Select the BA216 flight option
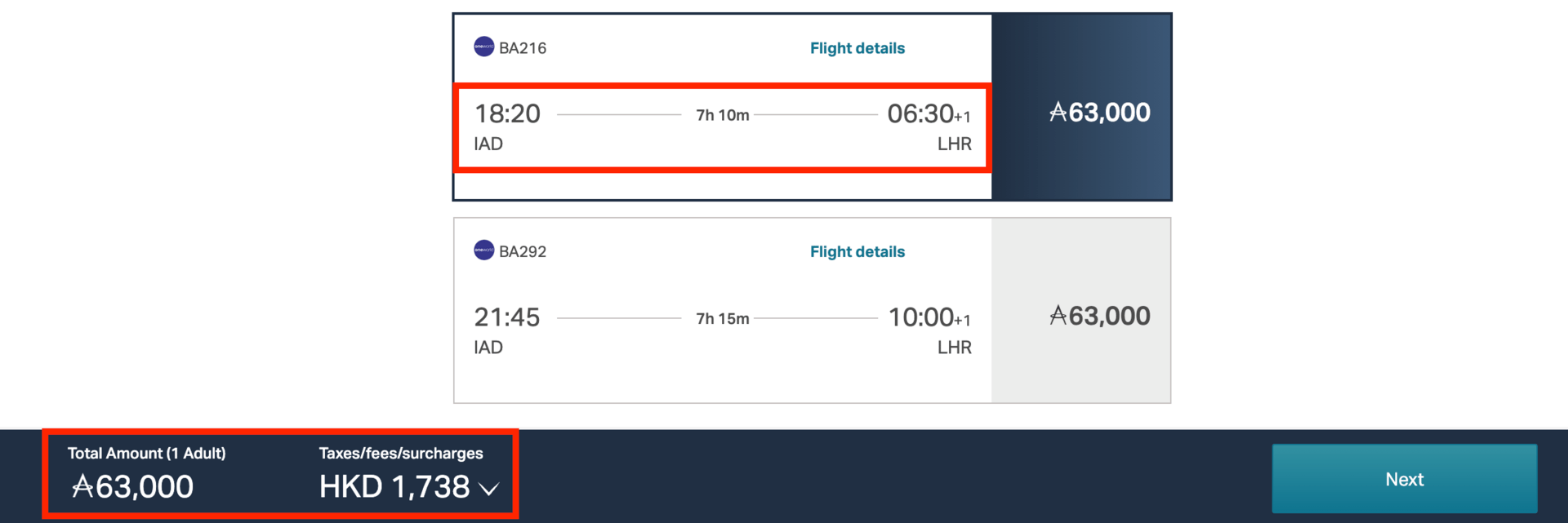 point(723,126)
